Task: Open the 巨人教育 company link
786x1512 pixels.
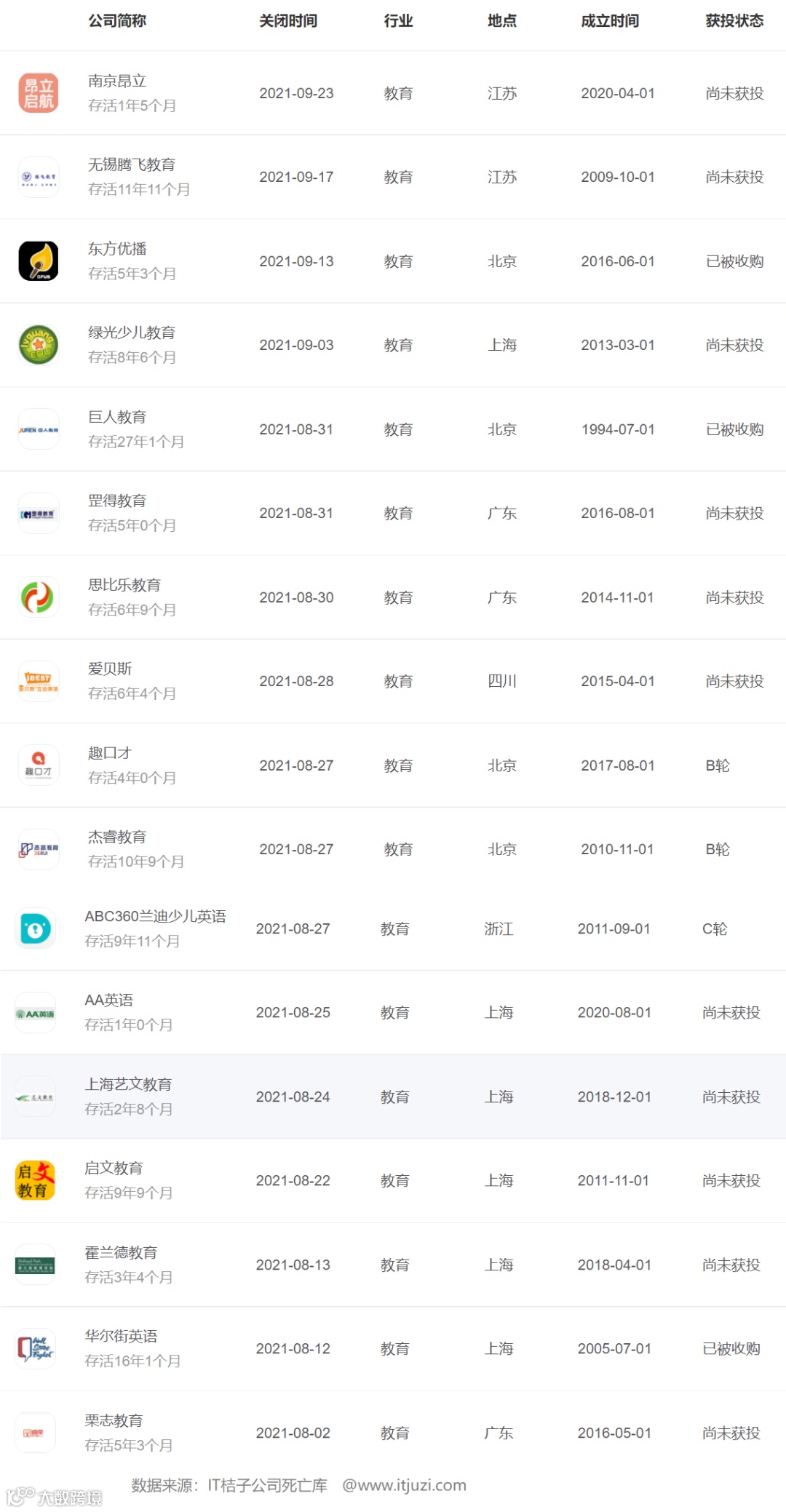Action: pyautogui.click(x=117, y=417)
